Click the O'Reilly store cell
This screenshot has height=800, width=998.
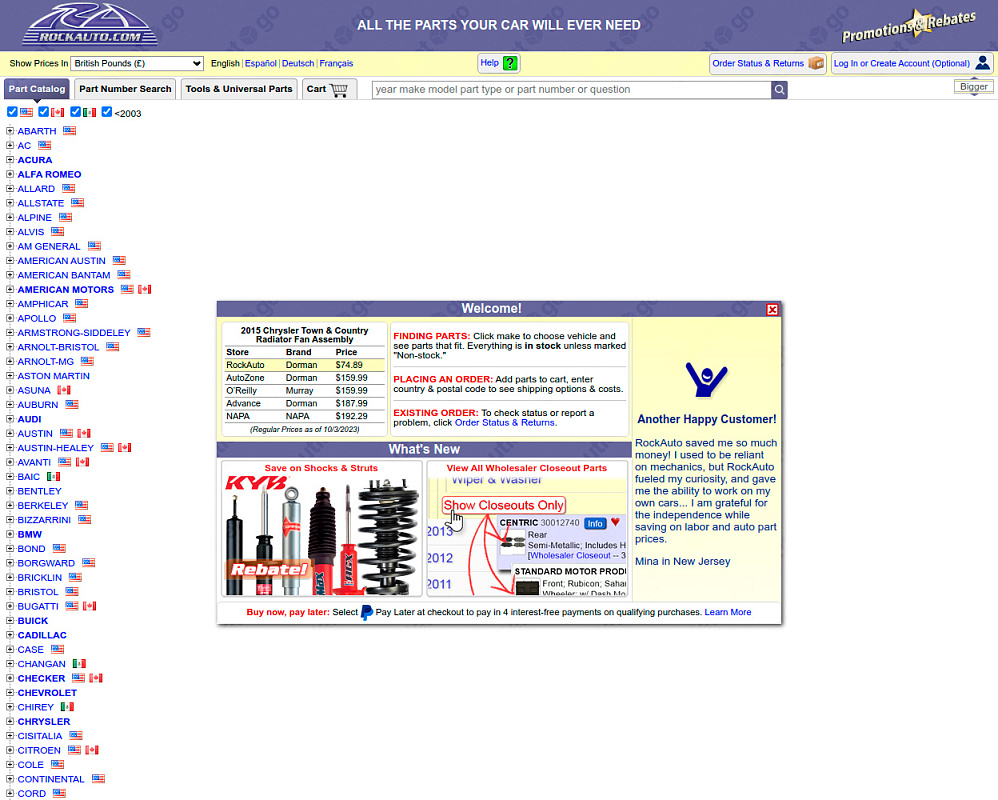pos(241,391)
